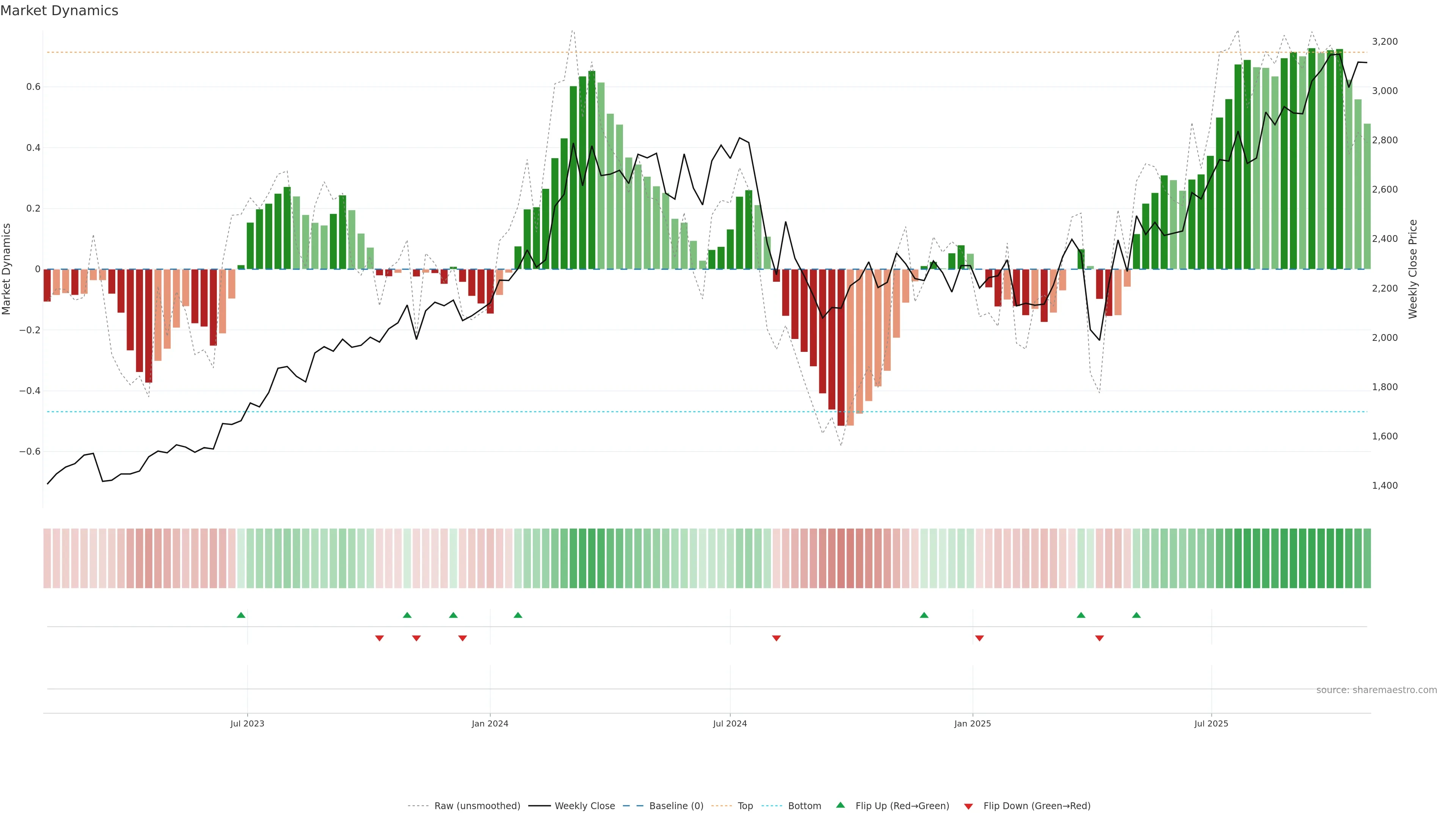The width and height of the screenshot is (1456, 819).
Task: Click the Jan 2025 x-axis label
Action: (x=972, y=723)
